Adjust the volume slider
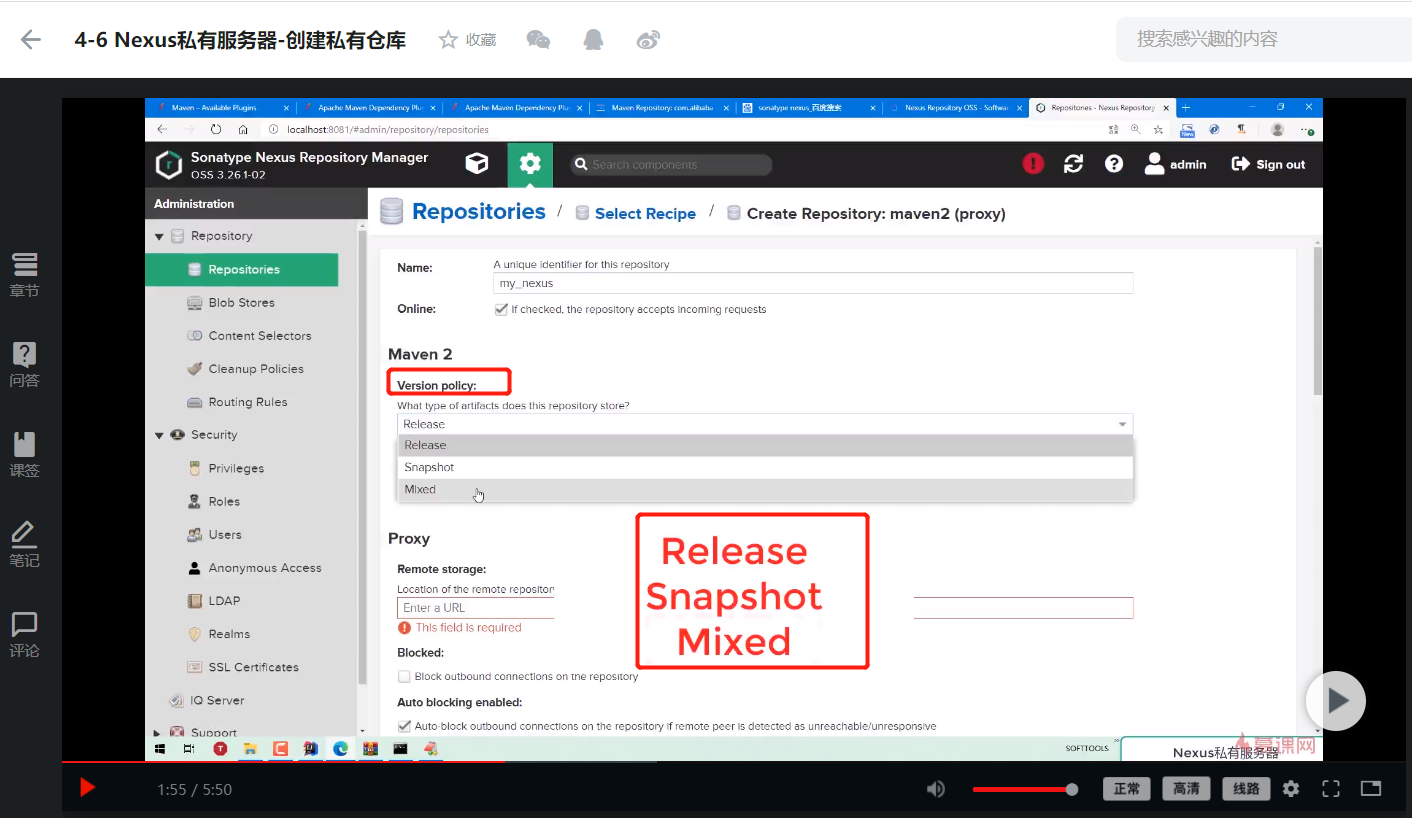The image size is (1412, 818). point(1025,789)
